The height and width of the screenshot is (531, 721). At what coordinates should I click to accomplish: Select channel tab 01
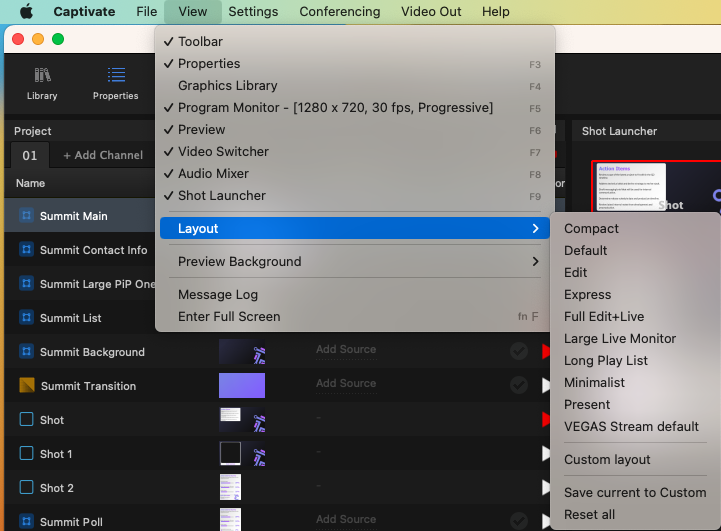[x=30, y=155]
